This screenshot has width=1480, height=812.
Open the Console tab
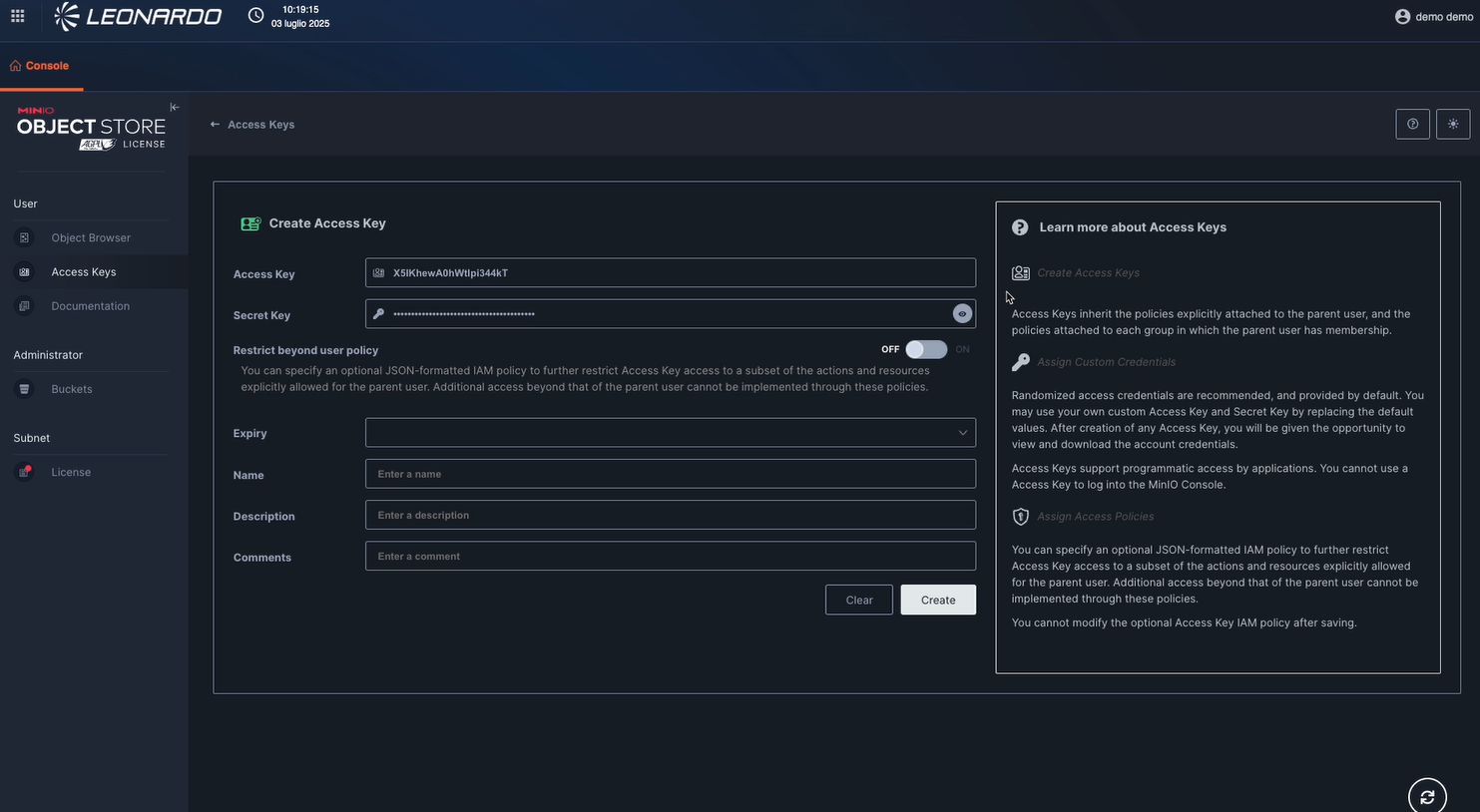coord(40,66)
